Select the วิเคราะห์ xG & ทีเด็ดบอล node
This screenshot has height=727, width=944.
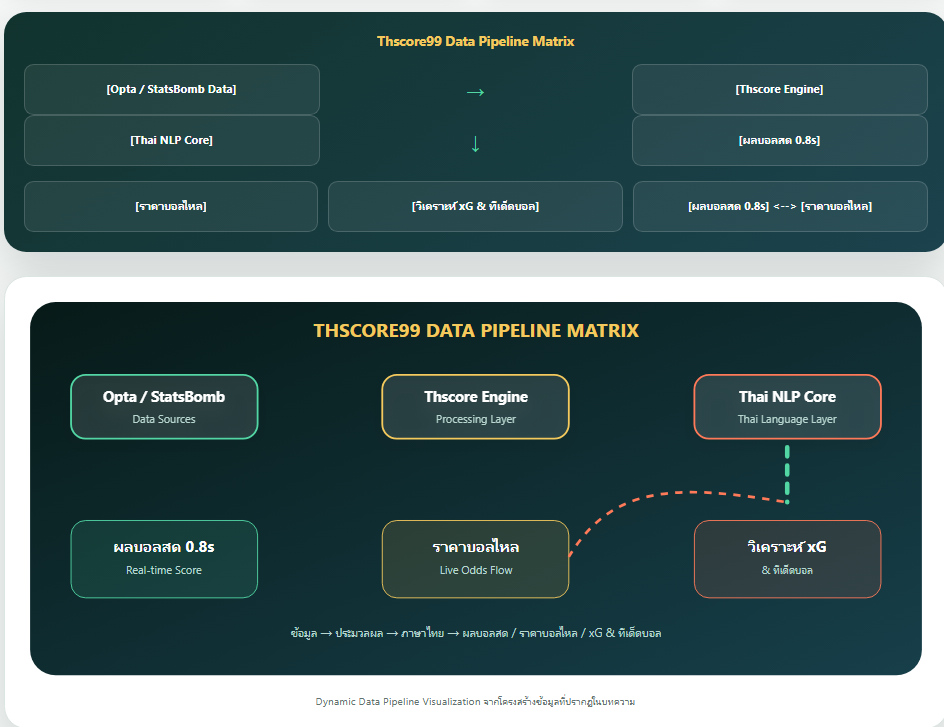point(787,559)
